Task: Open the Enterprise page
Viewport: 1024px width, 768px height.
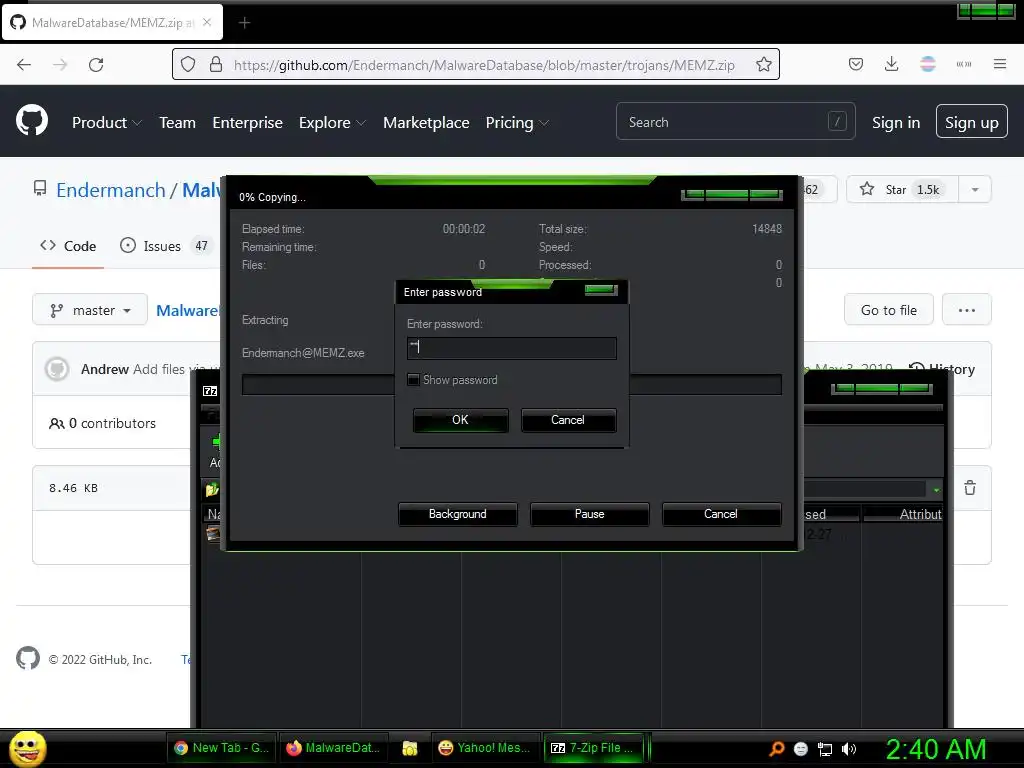Action: [248, 122]
